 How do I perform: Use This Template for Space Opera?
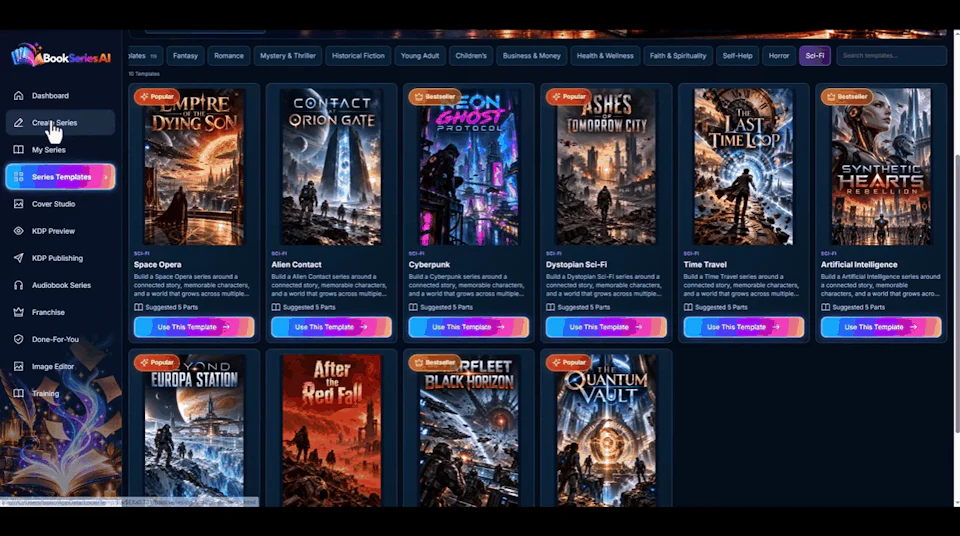click(x=194, y=327)
